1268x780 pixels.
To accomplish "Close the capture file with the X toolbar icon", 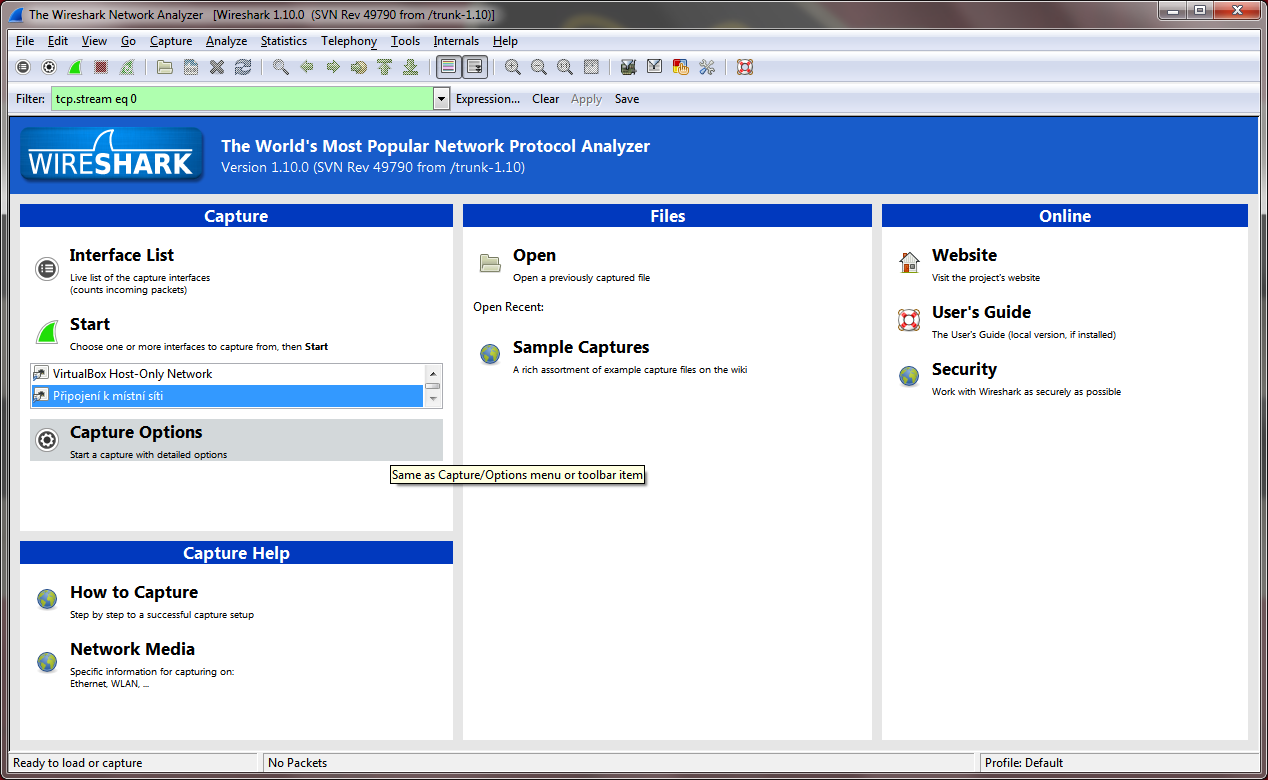I will pos(217,67).
